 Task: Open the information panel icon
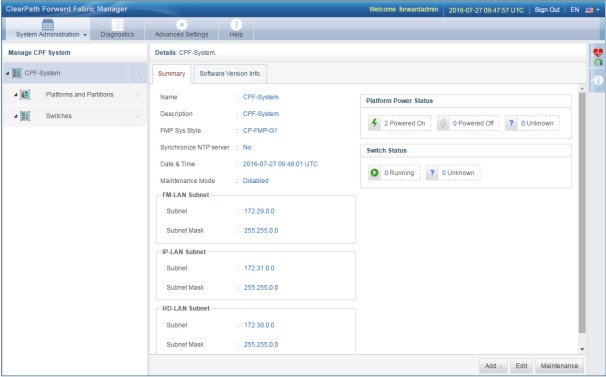(598, 80)
